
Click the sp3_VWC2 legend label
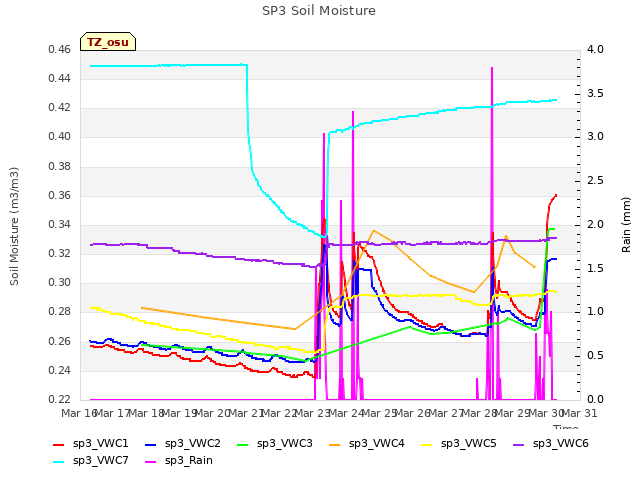pos(193,443)
